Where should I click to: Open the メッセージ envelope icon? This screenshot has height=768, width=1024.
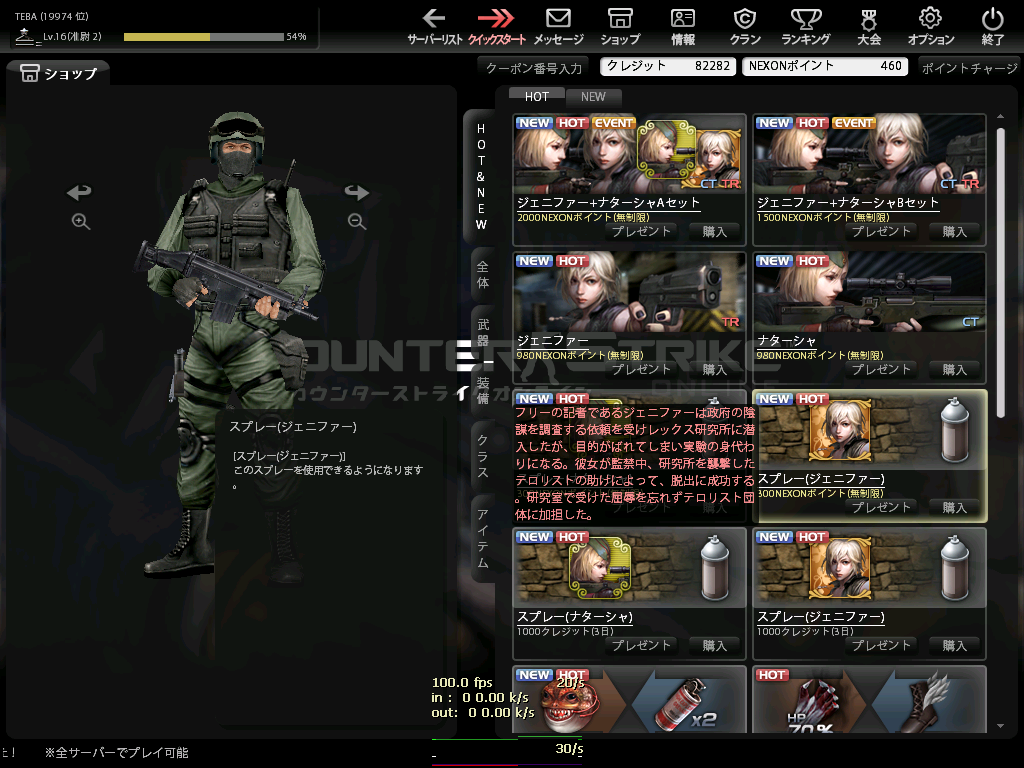click(x=558, y=26)
